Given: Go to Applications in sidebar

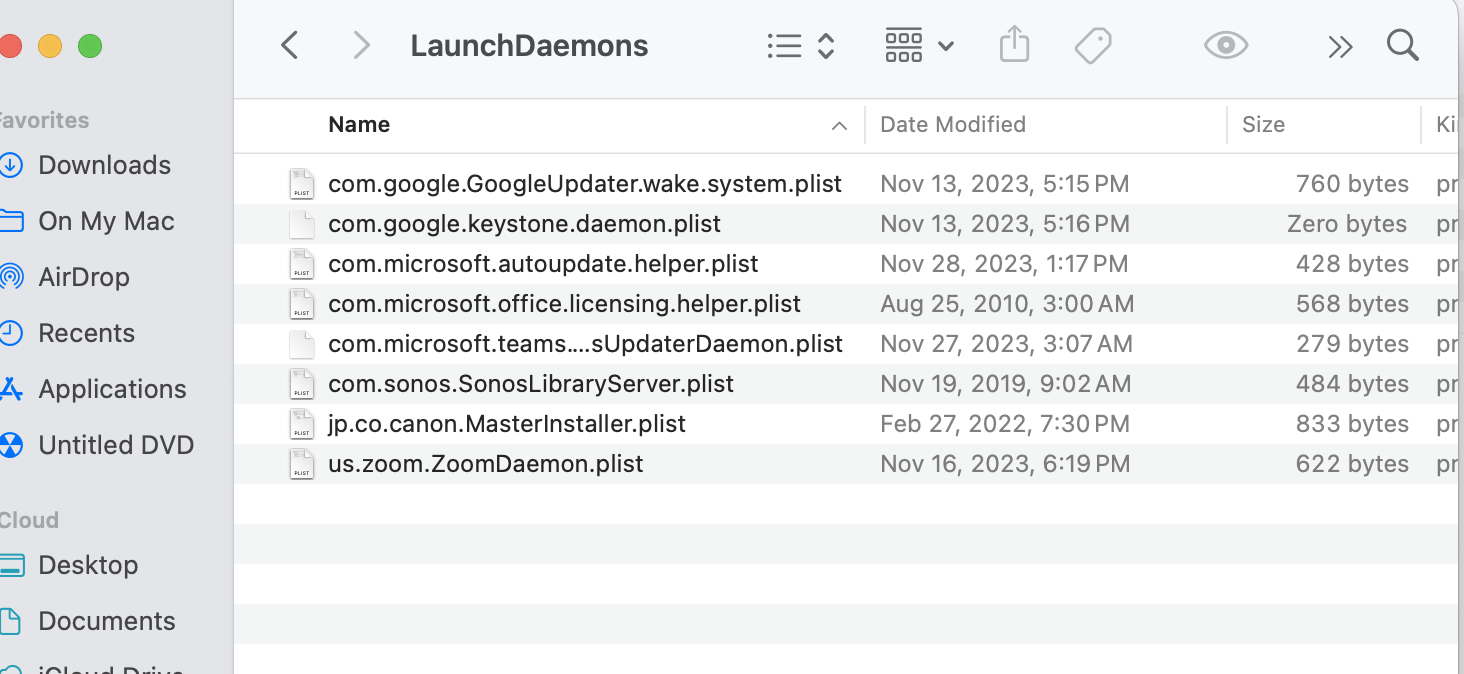Looking at the screenshot, I should [x=112, y=389].
